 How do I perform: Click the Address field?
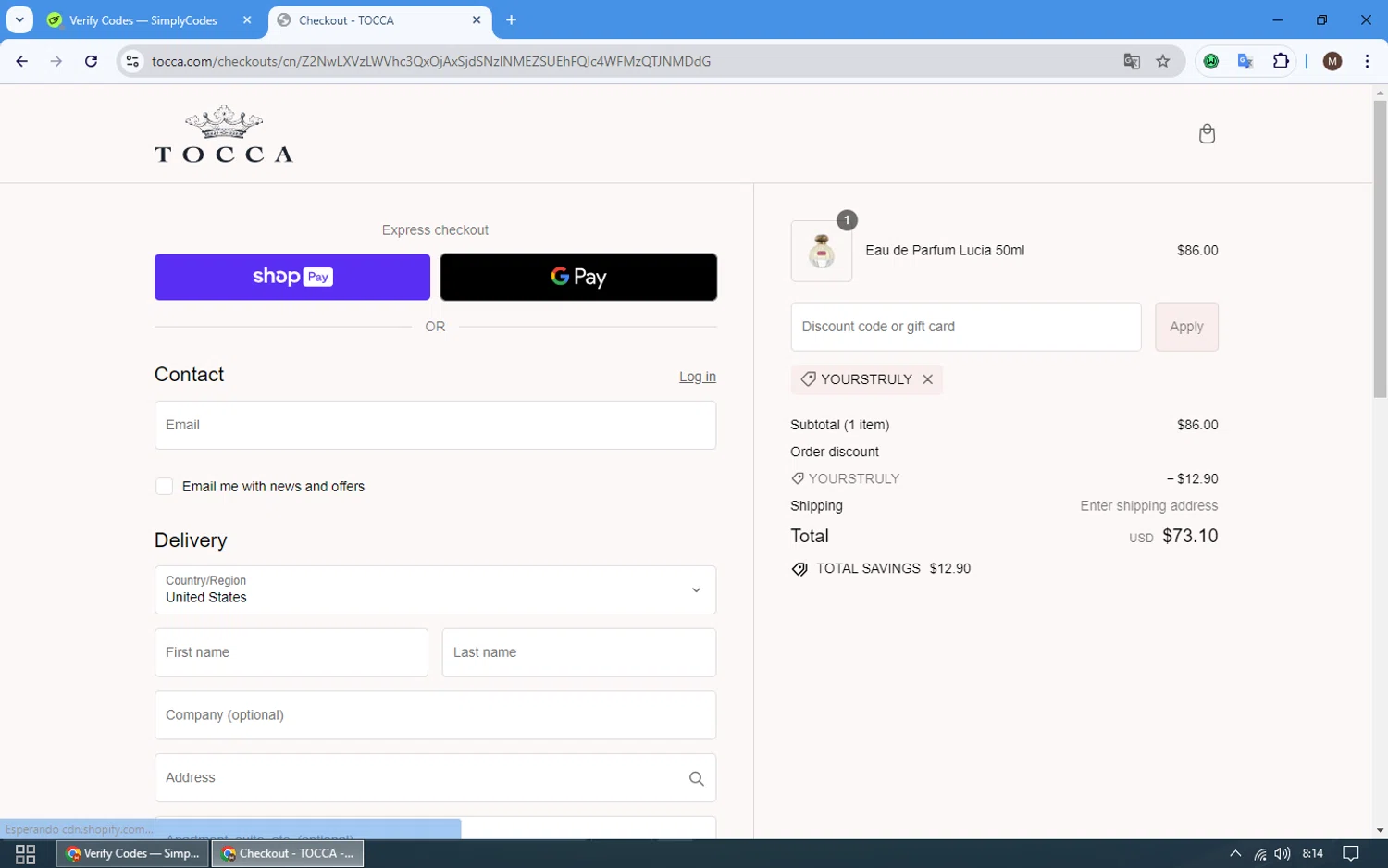coord(435,778)
